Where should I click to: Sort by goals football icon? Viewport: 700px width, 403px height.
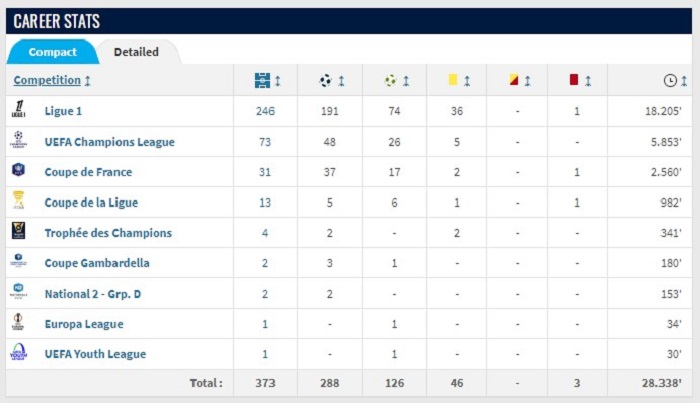coord(325,81)
